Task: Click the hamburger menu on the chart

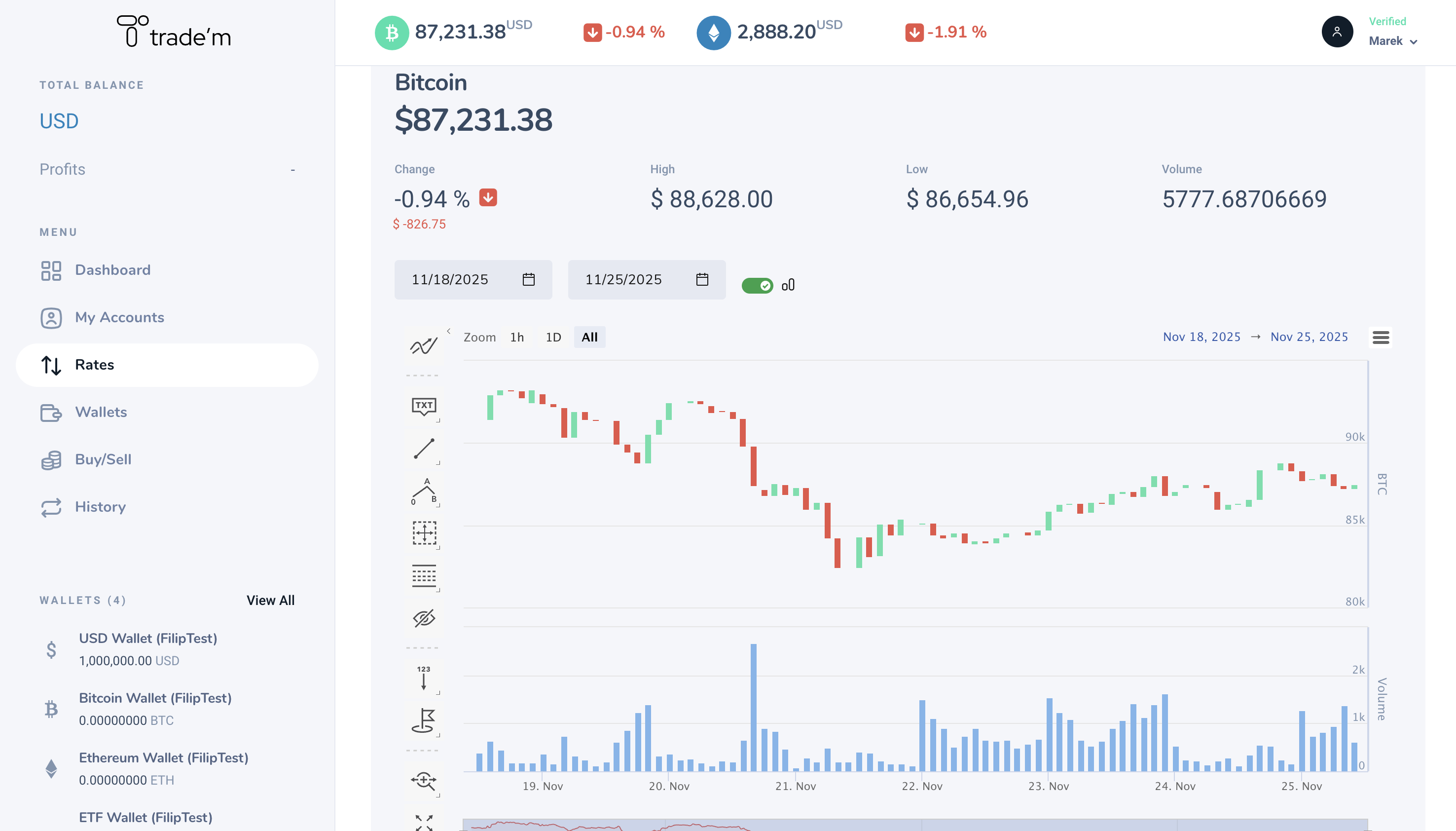Action: tap(1381, 338)
